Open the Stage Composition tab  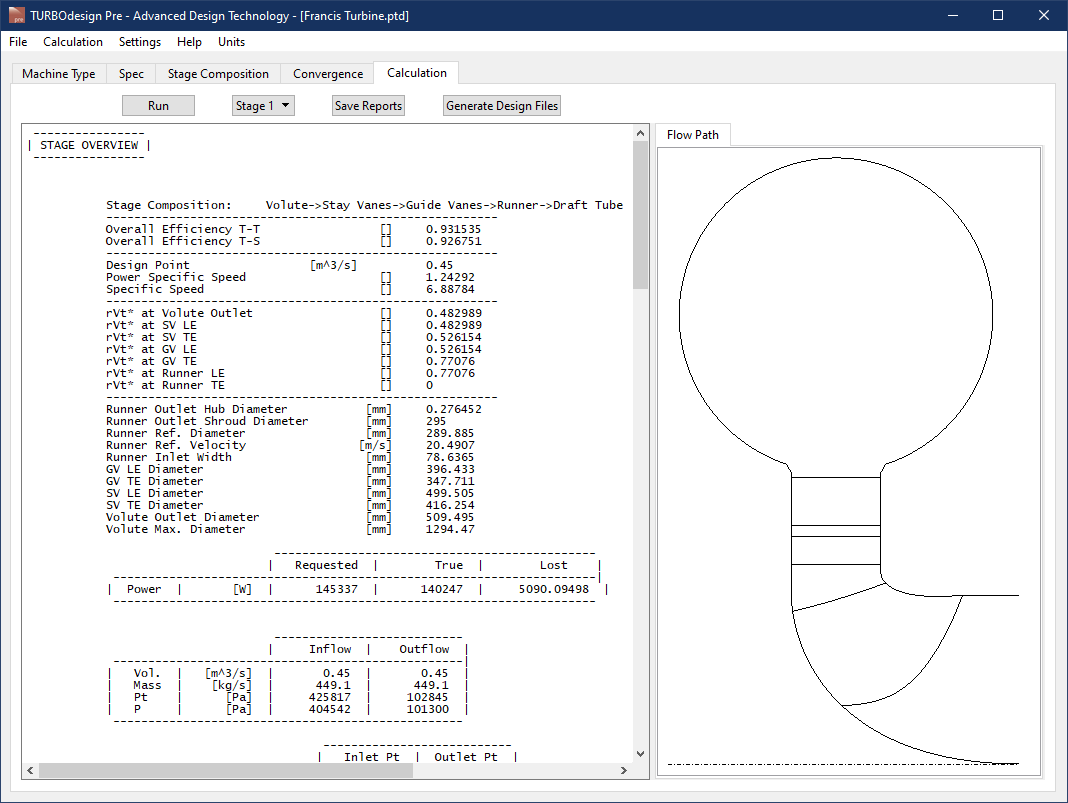tap(217, 73)
